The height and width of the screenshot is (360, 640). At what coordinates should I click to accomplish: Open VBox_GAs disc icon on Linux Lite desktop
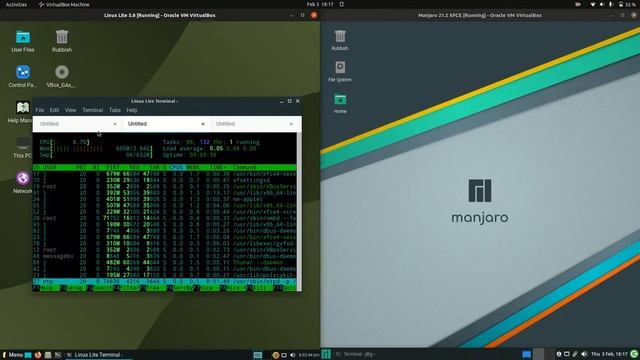point(62,76)
